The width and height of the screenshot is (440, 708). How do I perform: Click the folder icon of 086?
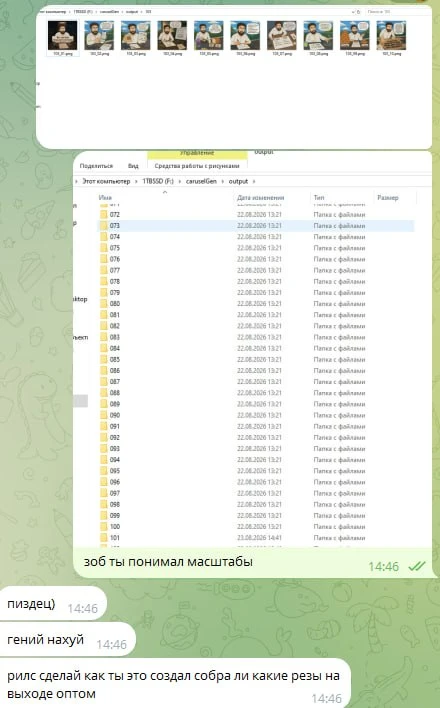[103, 370]
